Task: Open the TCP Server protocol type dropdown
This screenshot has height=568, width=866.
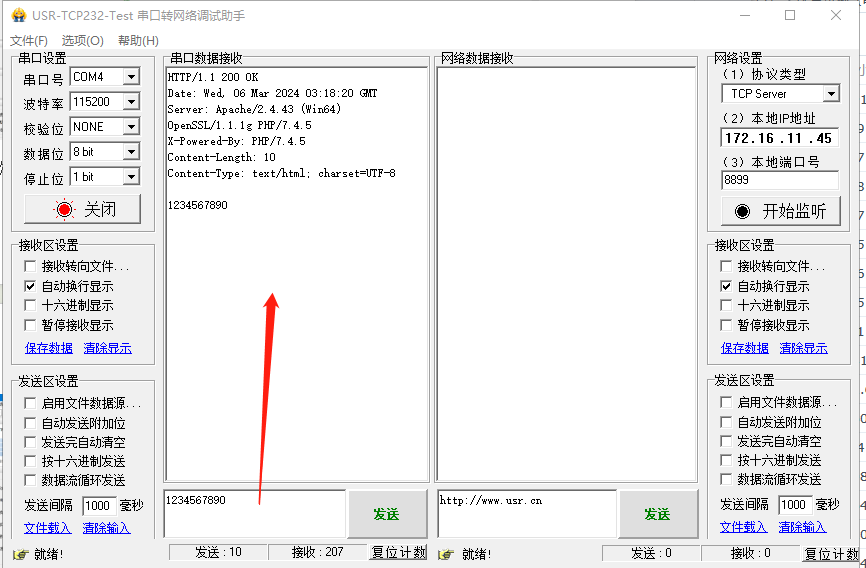Action: (831, 94)
